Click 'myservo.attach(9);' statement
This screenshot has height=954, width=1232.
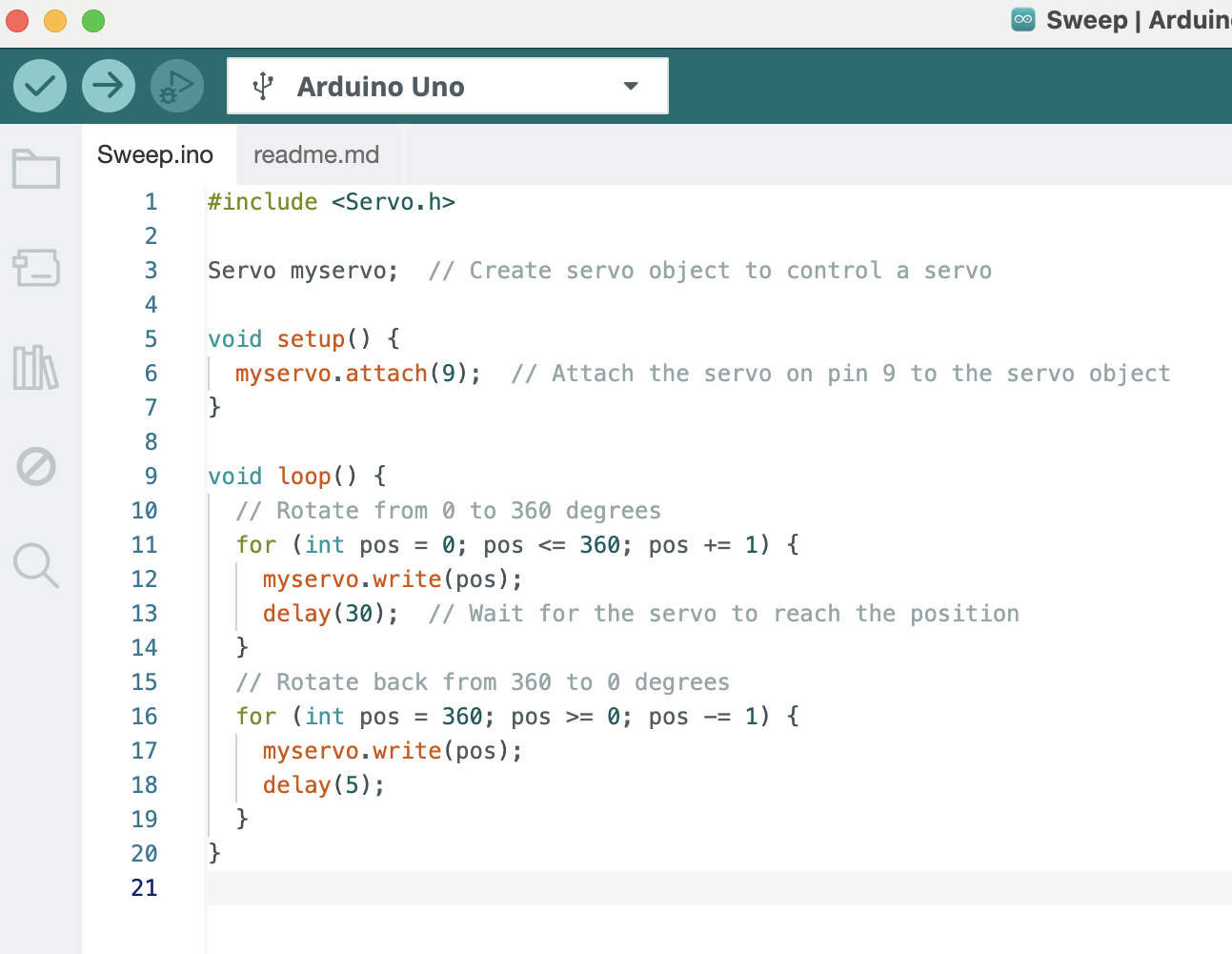[358, 374]
